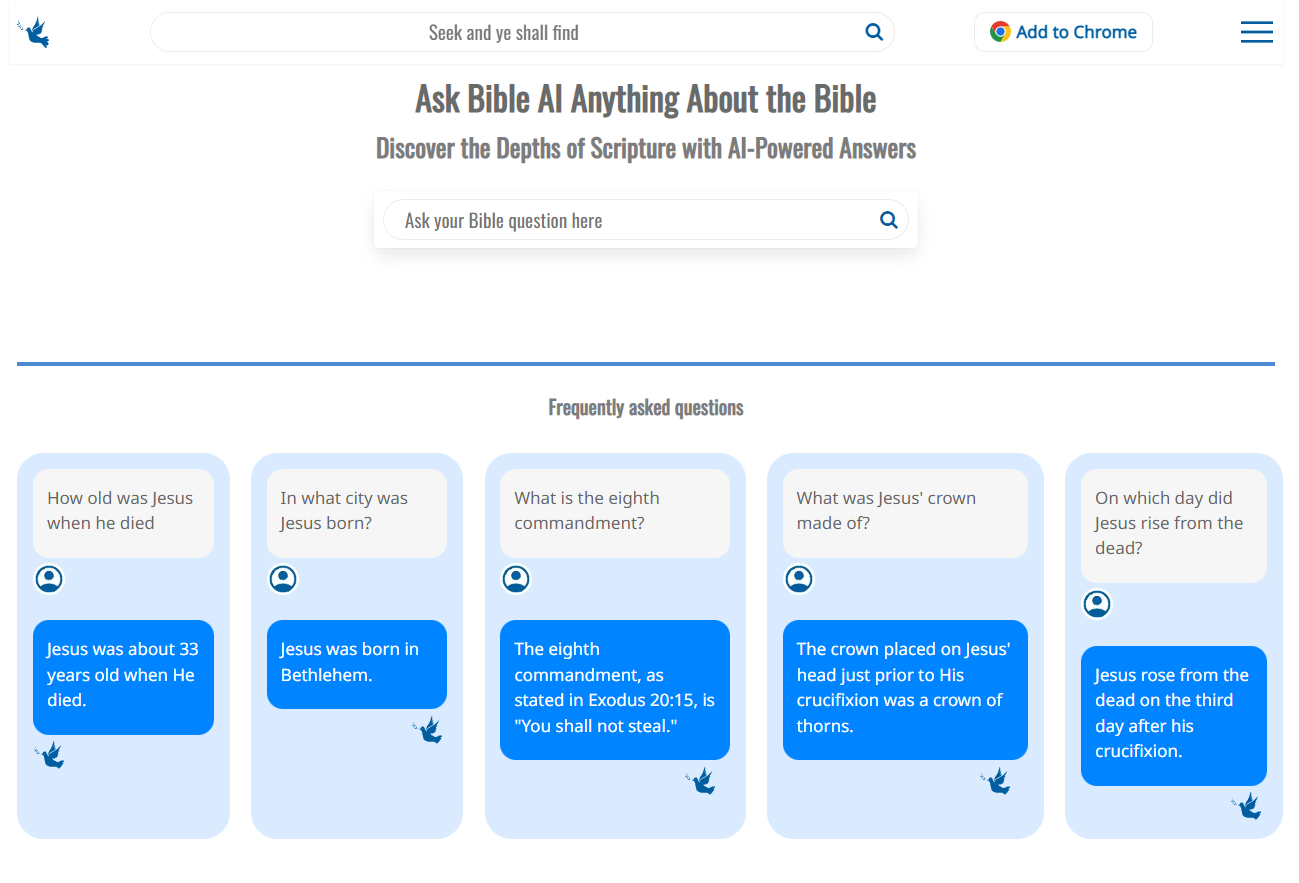The width and height of the screenshot is (1299, 883).
Task: Select the FAQ question 'How old was Jesus when he died'
Action: point(123,510)
